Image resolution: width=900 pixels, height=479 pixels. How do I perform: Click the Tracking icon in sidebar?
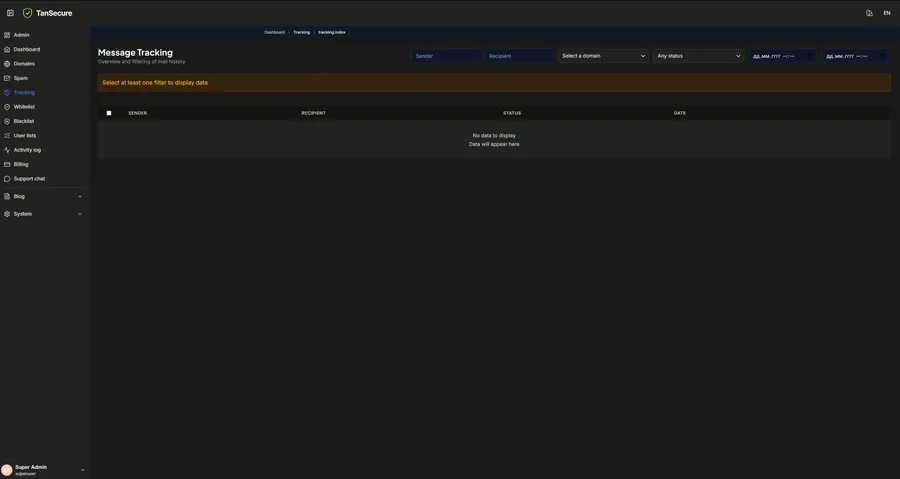point(7,92)
